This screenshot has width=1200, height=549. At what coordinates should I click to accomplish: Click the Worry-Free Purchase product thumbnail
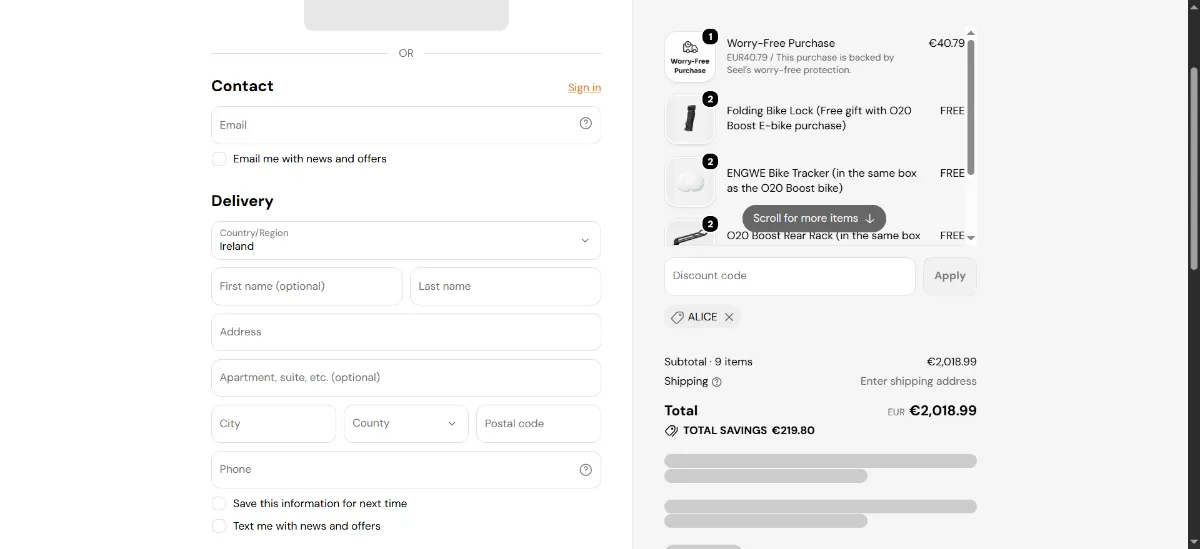click(x=689, y=57)
